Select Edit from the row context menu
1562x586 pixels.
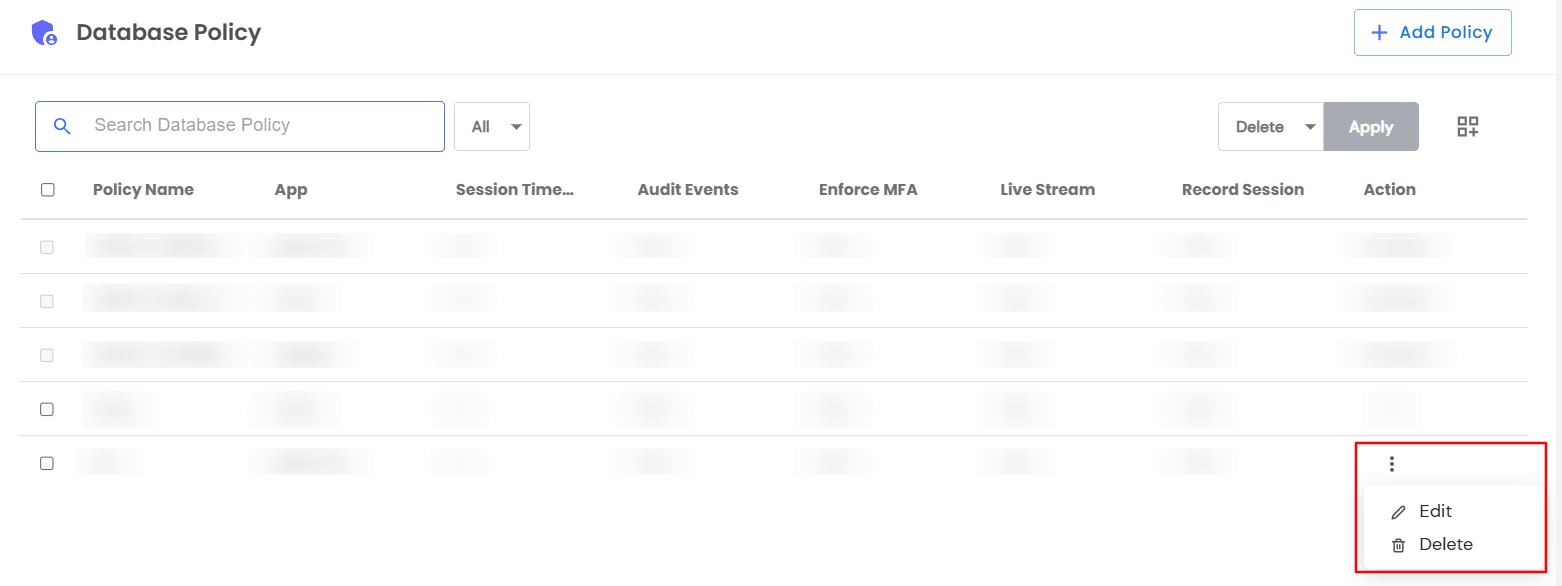(1436, 510)
